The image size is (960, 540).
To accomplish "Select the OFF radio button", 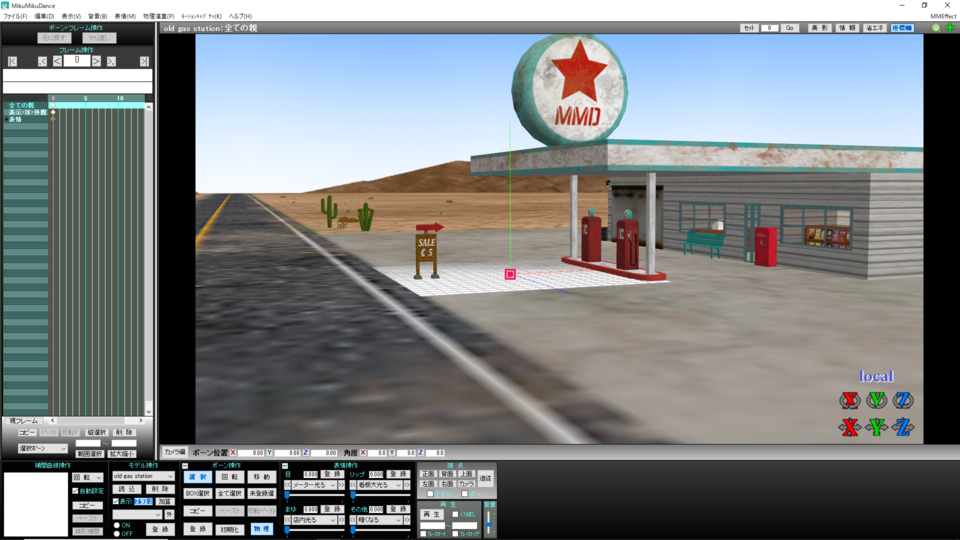I will click(116, 534).
